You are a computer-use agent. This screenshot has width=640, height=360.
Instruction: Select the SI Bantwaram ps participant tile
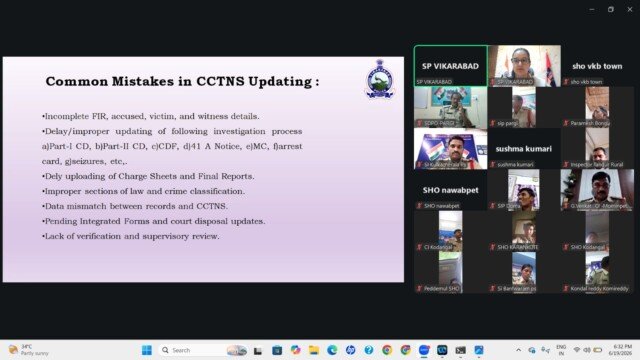point(524,272)
